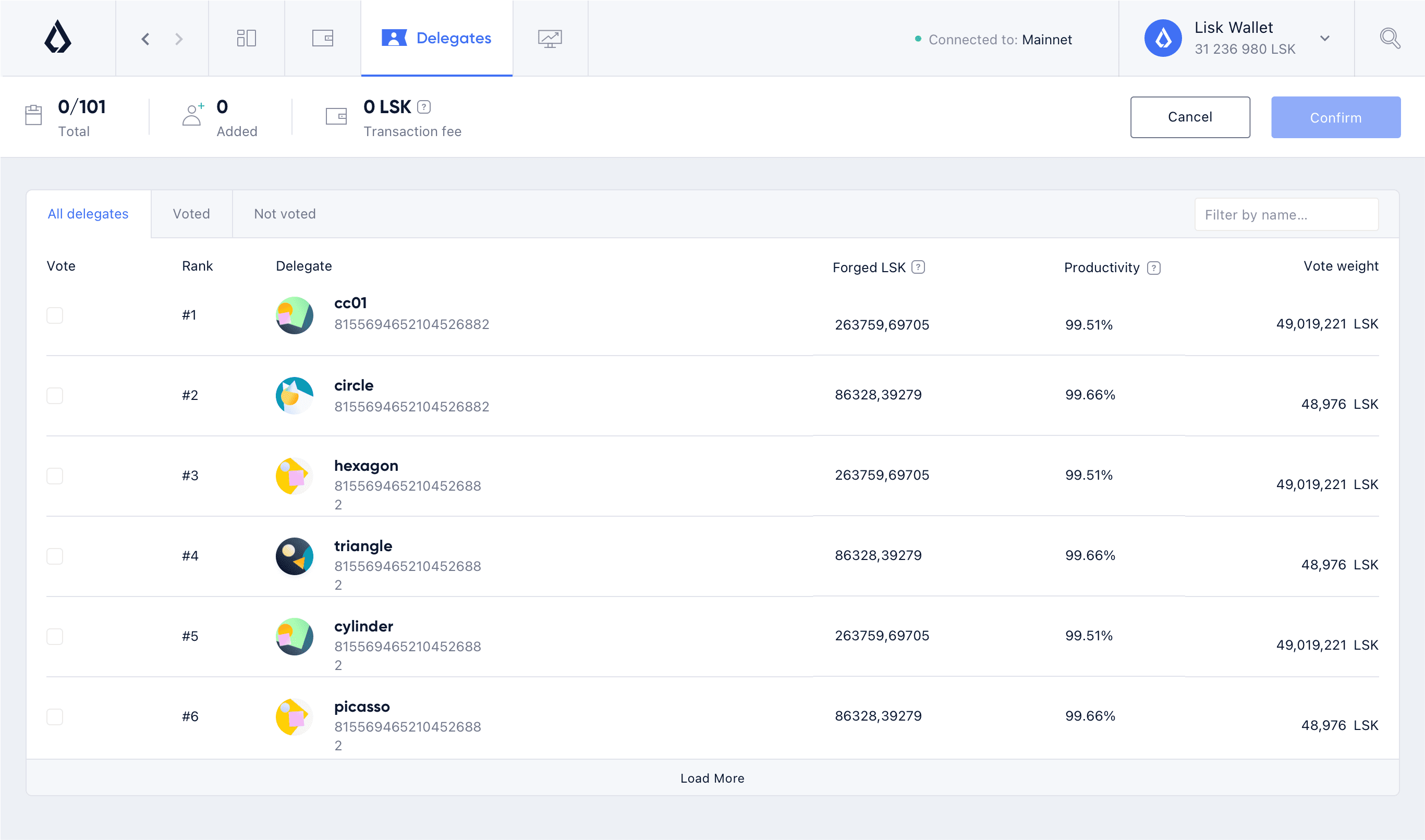Click the back navigation arrow
The height and width of the screenshot is (840, 1425).
pyautogui.click(x=145, y=38)
